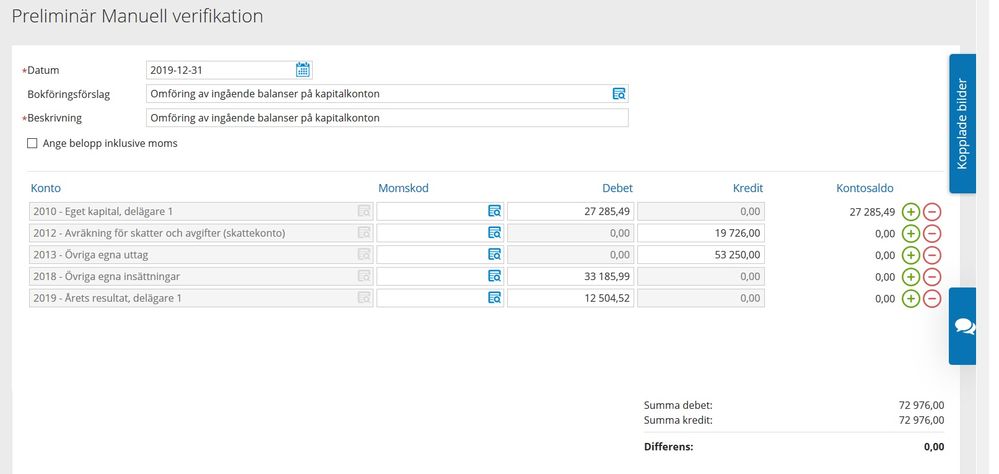This screenshot has width=999, height=474.
Task: Open Momskod lookup for the 2012 row
Action: point(494,233)
